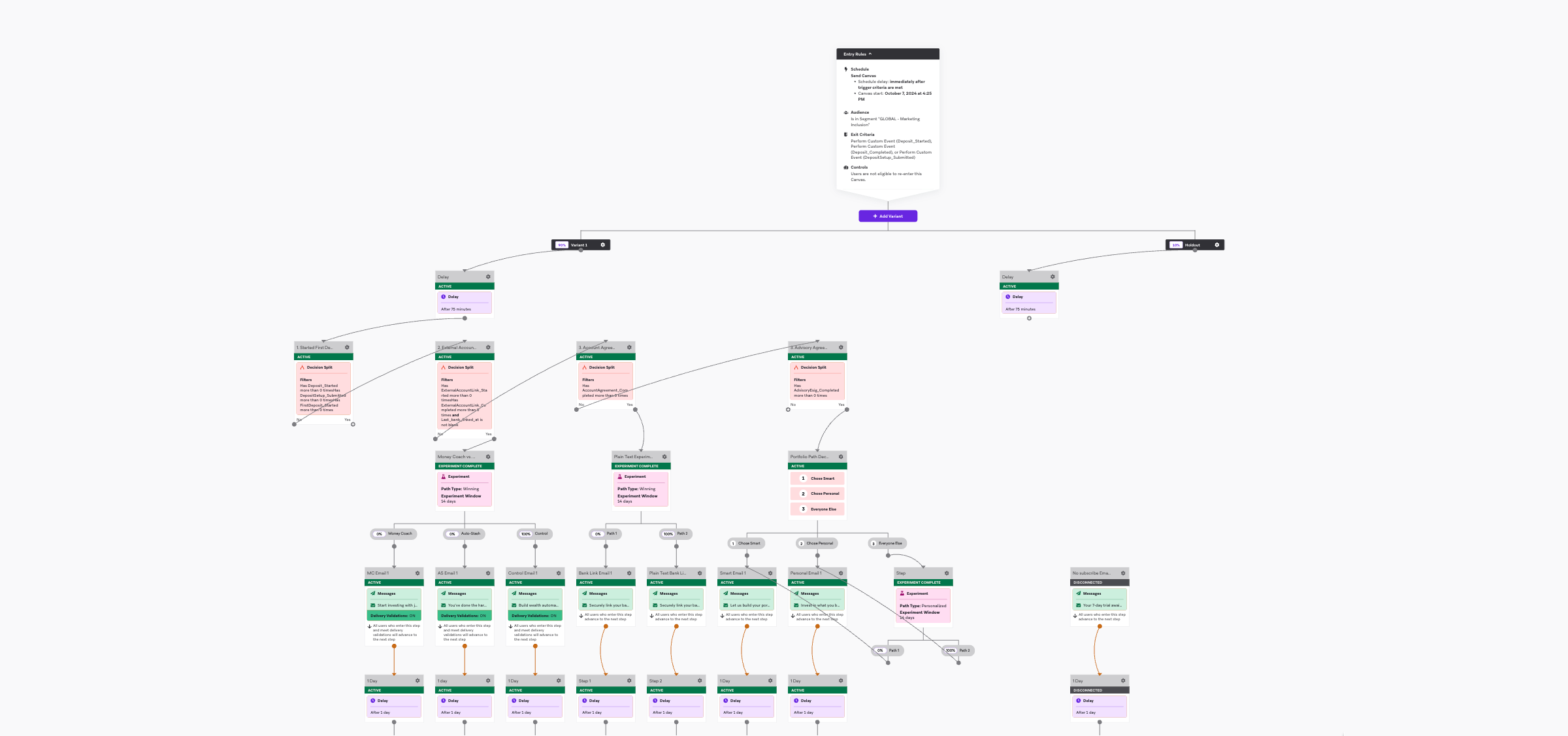
Task: Open the Holdout 10% percentage selector
Action: pos(1176,245)
